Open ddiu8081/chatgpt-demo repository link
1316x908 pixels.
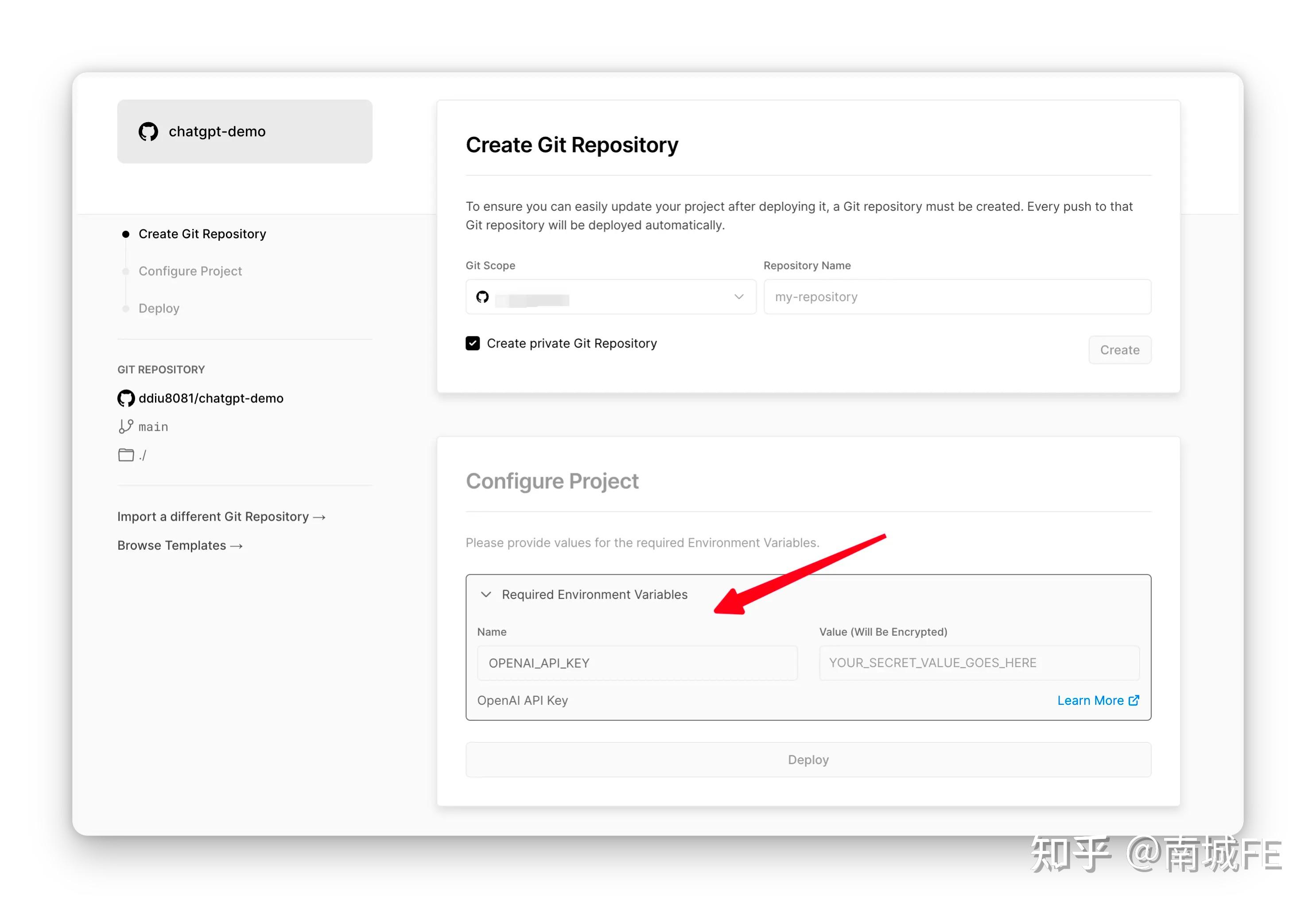[210, 398]
